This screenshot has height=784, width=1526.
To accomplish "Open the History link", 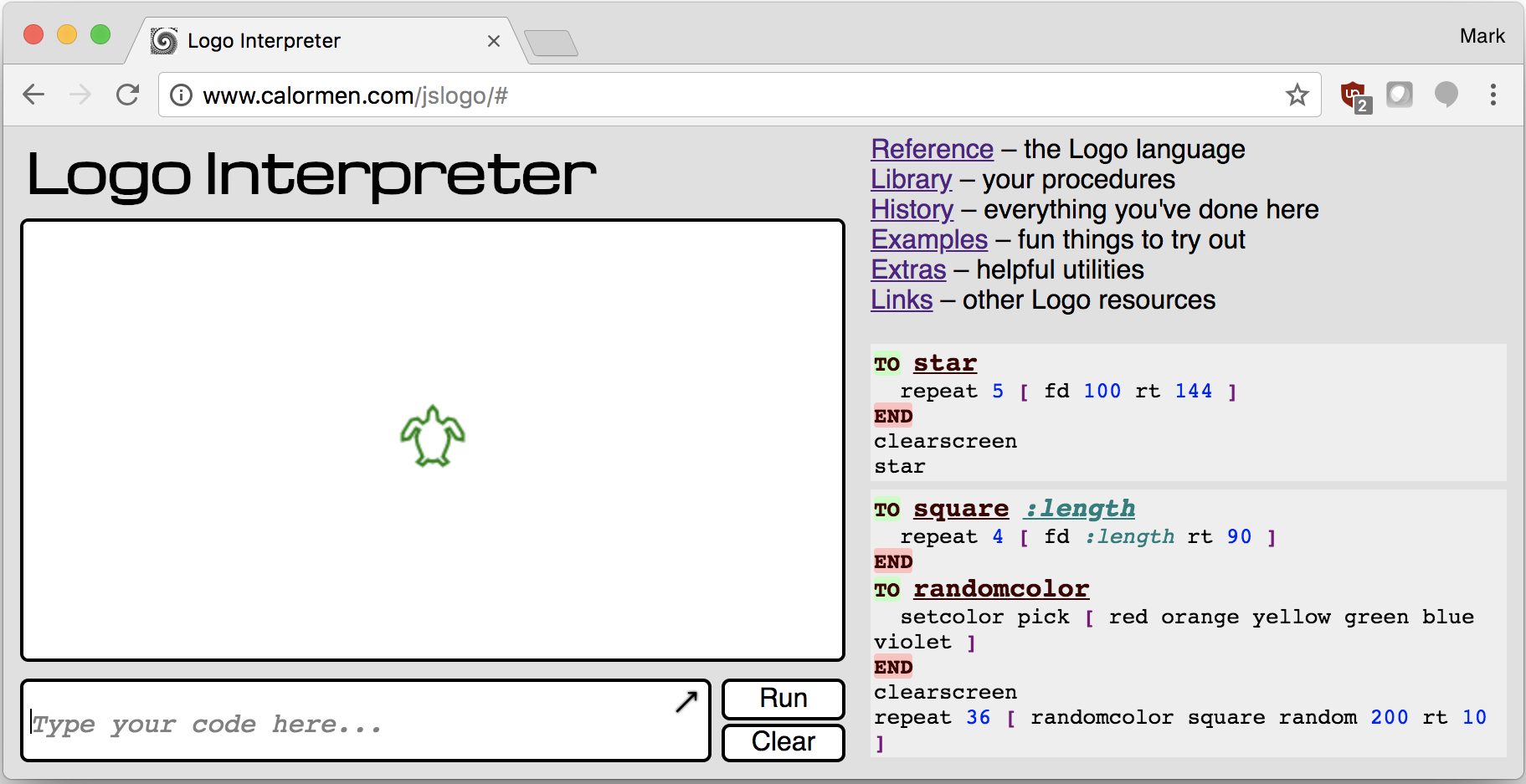I will click(x=912, y=209).
